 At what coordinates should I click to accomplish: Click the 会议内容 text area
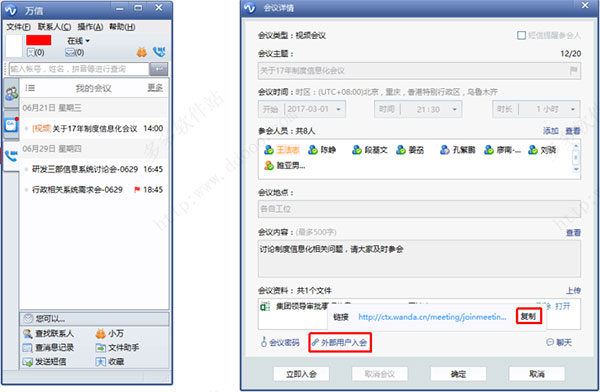pos(419,258)
